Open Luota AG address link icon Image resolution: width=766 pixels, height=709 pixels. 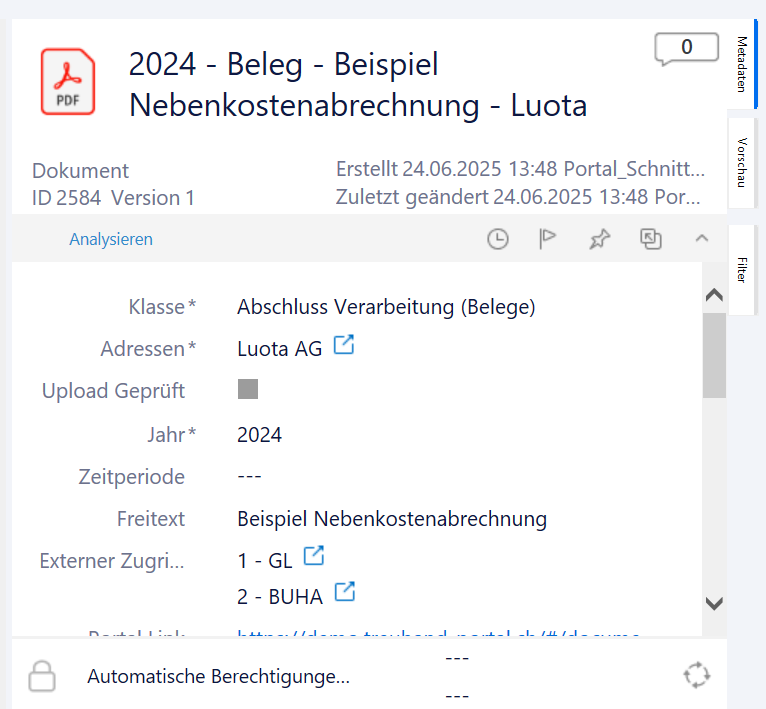click(344, 346)
